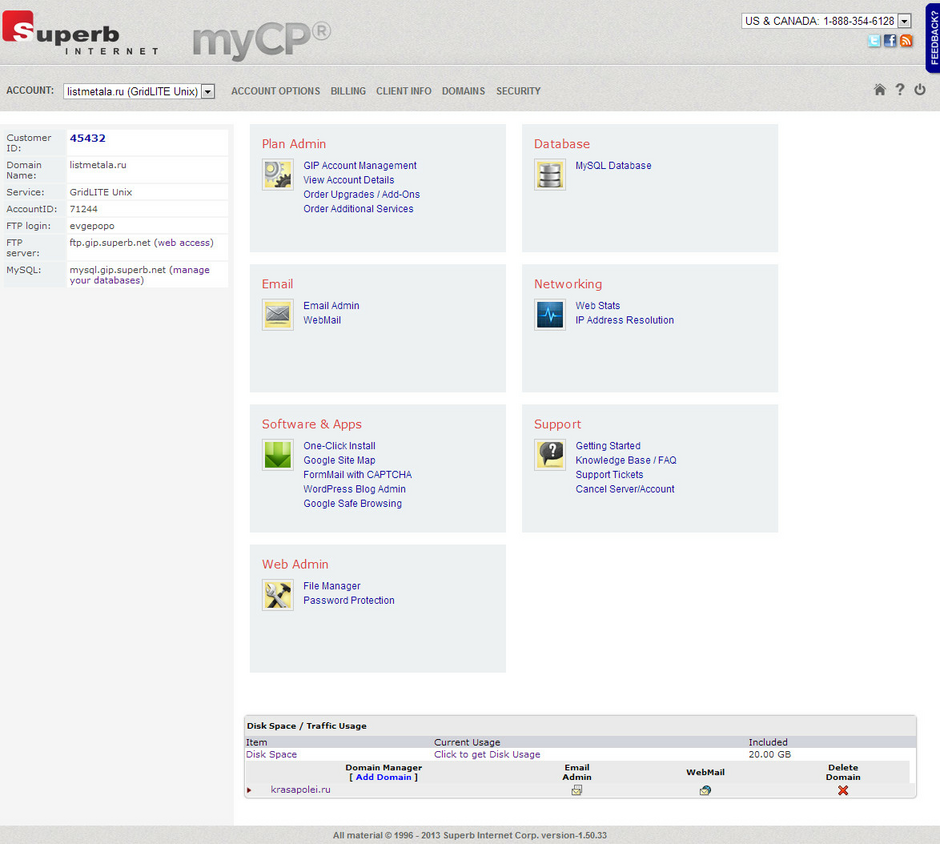
Task: Open MySQL Database link
Action: point(613,165)
